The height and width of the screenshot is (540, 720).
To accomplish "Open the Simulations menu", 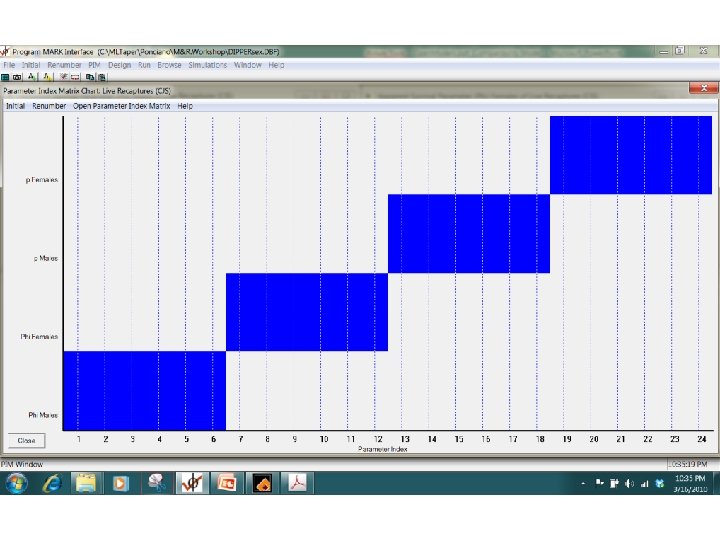I will click(208, 65).
